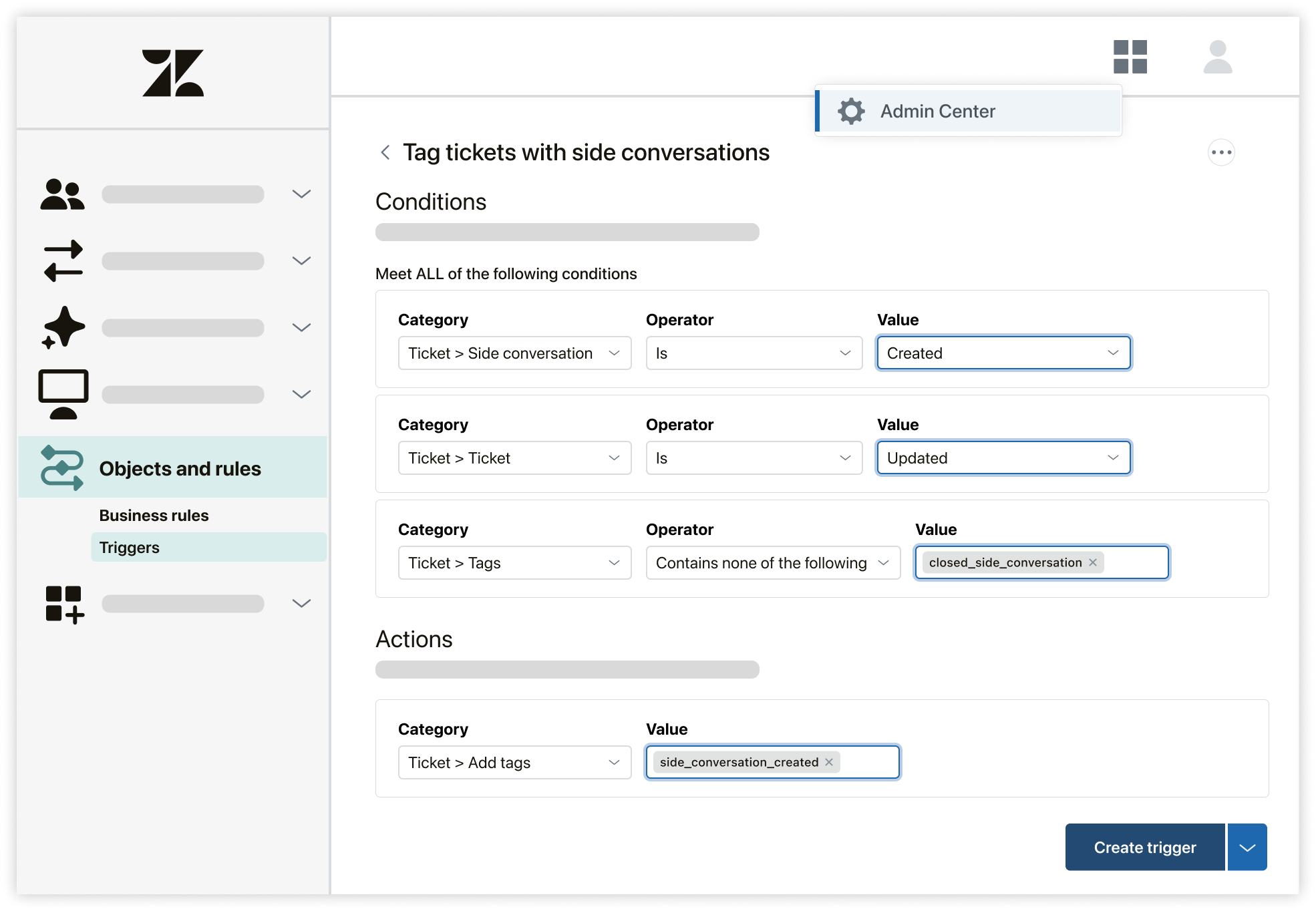Viewport: 1316px width, 911px height.
Task: Open Business rules in the sidebar
Action: pos(154,515)
